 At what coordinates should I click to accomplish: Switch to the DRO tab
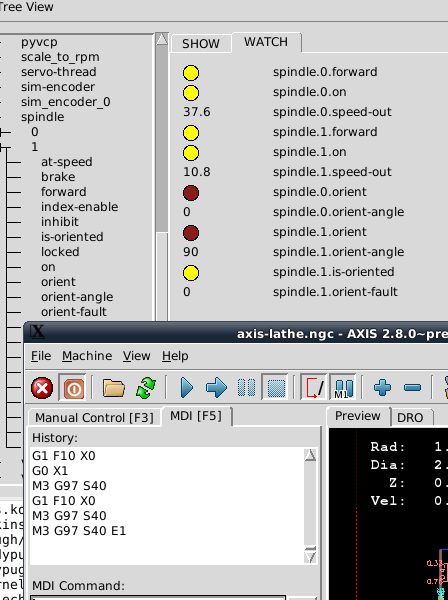pyautogui.click(x=410, y=417)
